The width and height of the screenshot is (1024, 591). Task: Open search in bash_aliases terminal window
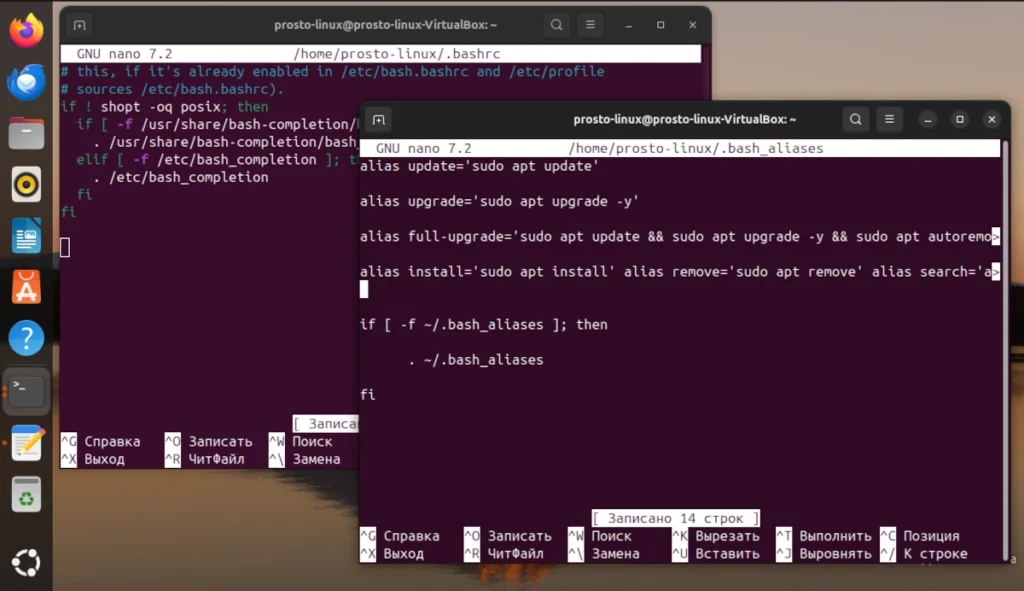pyautogui.click(x=856, y=120)
